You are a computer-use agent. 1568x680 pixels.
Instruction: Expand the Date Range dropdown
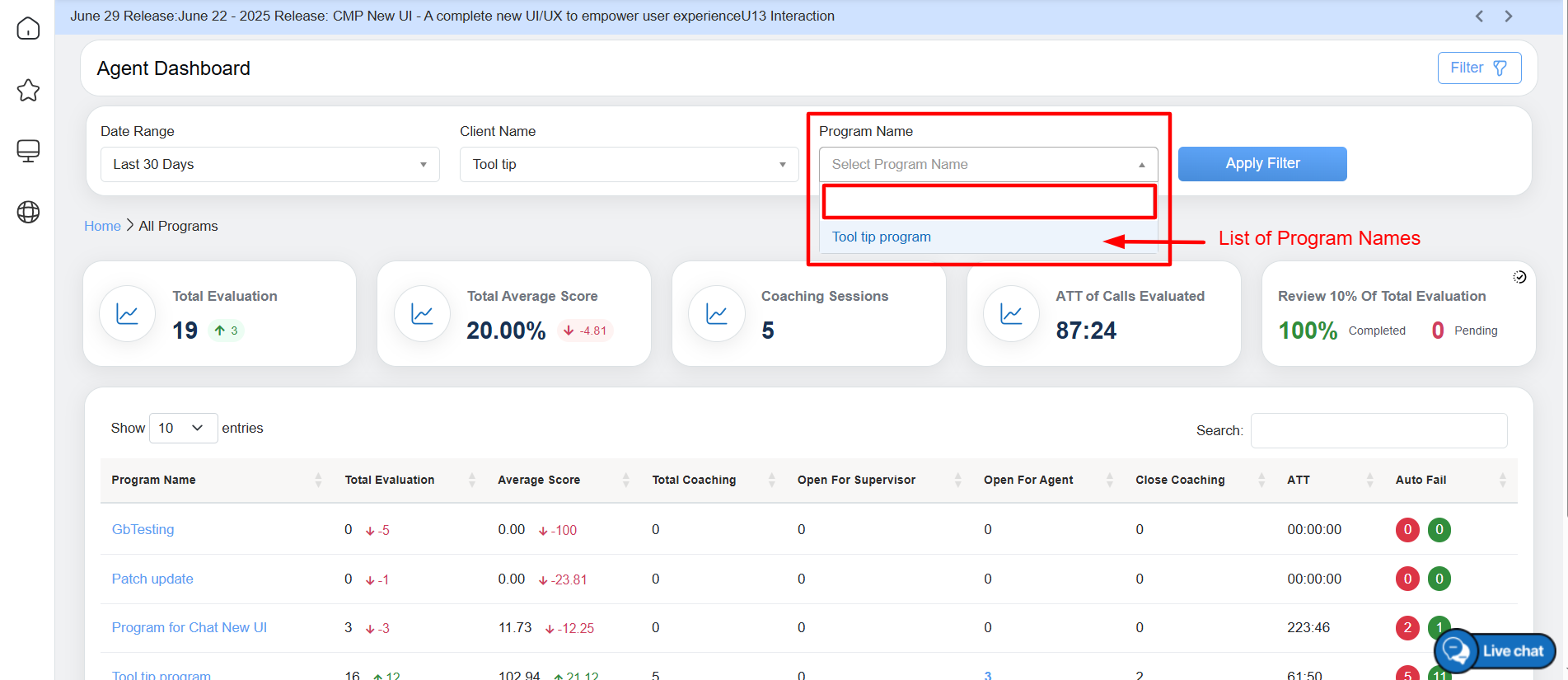coord(269,164)
